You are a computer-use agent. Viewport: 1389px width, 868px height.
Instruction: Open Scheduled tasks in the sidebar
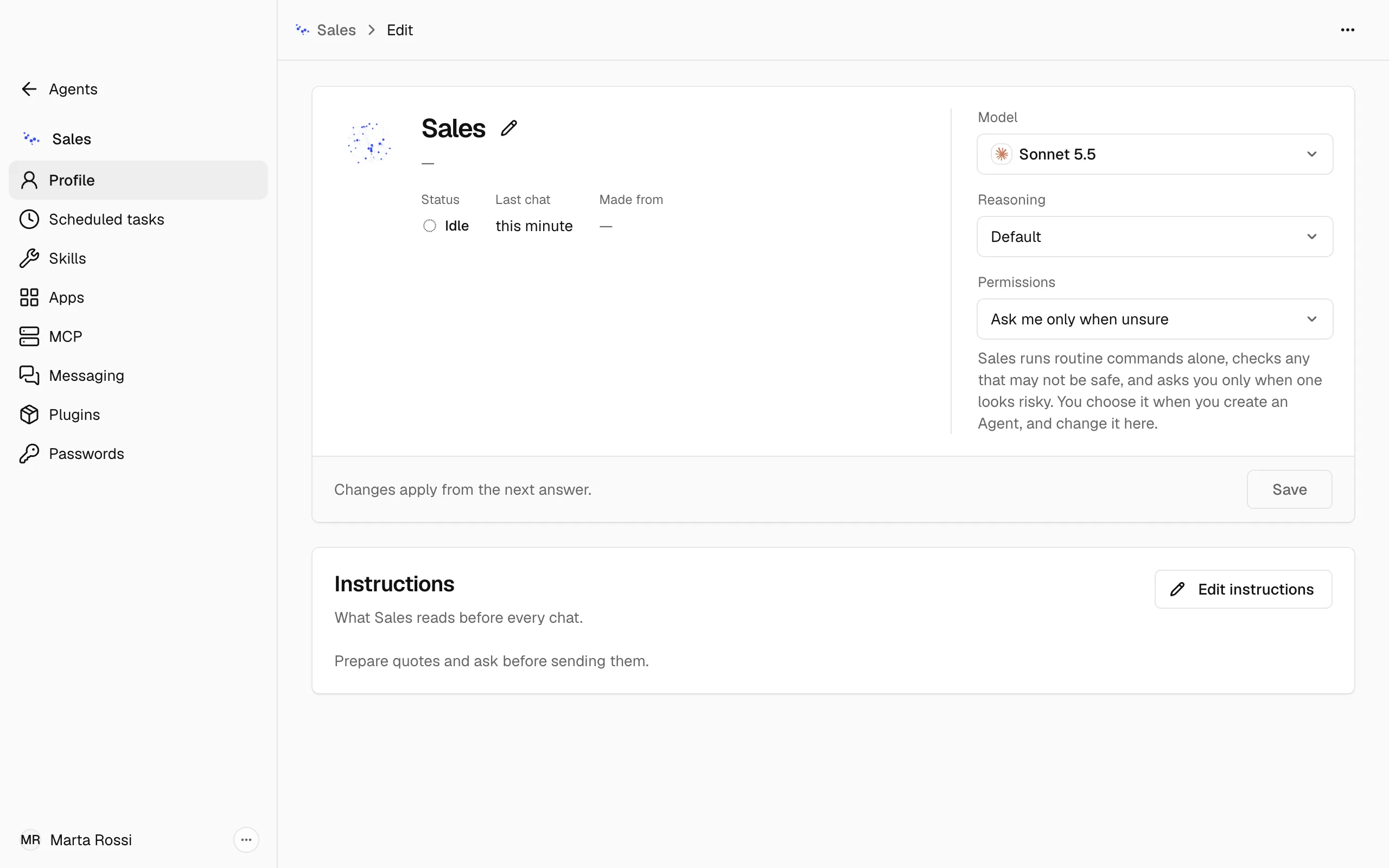point(138,219)
